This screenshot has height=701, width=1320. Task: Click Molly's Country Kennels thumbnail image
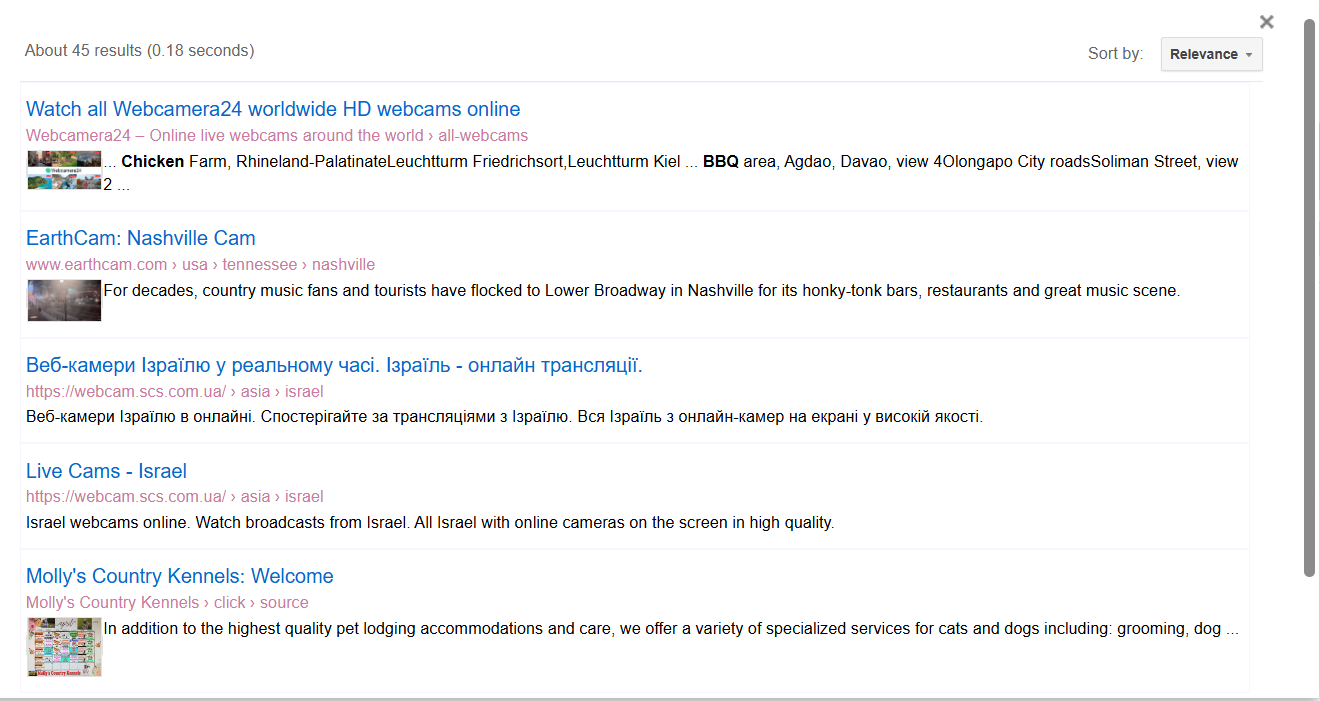tap(64, 647)
